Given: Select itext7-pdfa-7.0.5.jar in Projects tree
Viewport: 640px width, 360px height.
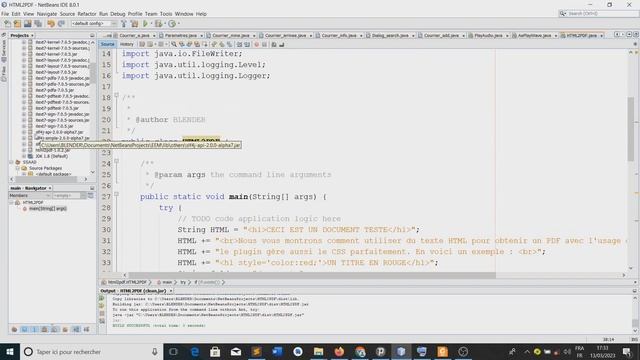Looking at the screenshot, I should click(x=54, y=90).
